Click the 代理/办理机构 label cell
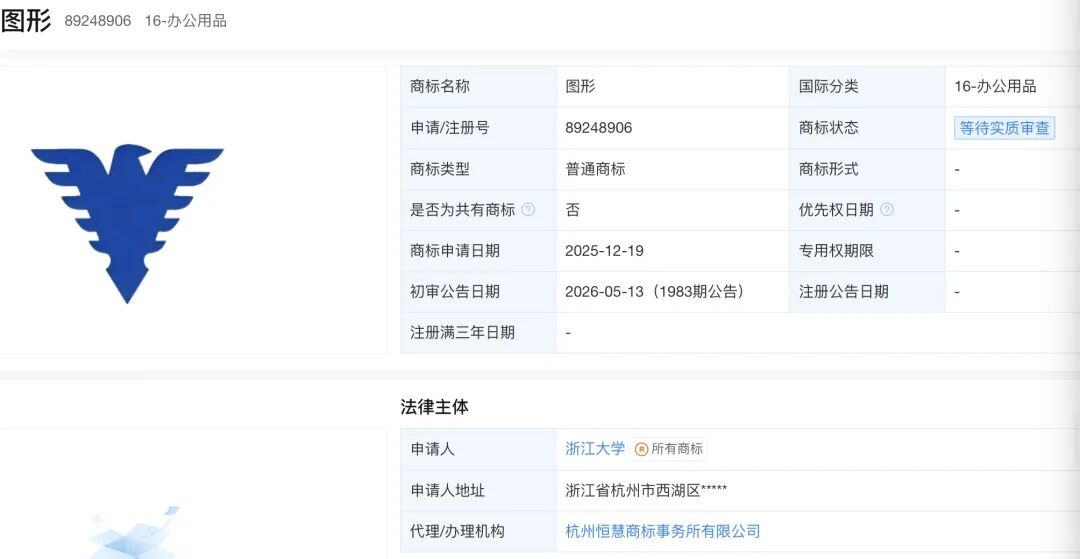The width and height of the screenshot is (1080, 559). tap(479, 531)
